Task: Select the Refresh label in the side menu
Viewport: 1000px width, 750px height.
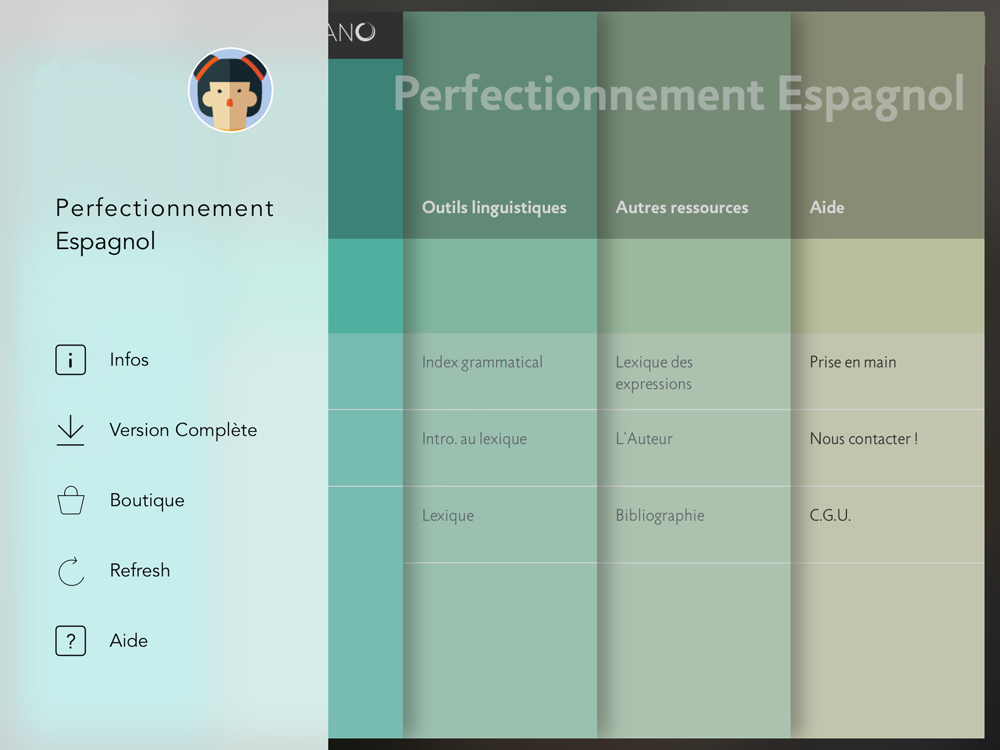Action: pos(140,570)
